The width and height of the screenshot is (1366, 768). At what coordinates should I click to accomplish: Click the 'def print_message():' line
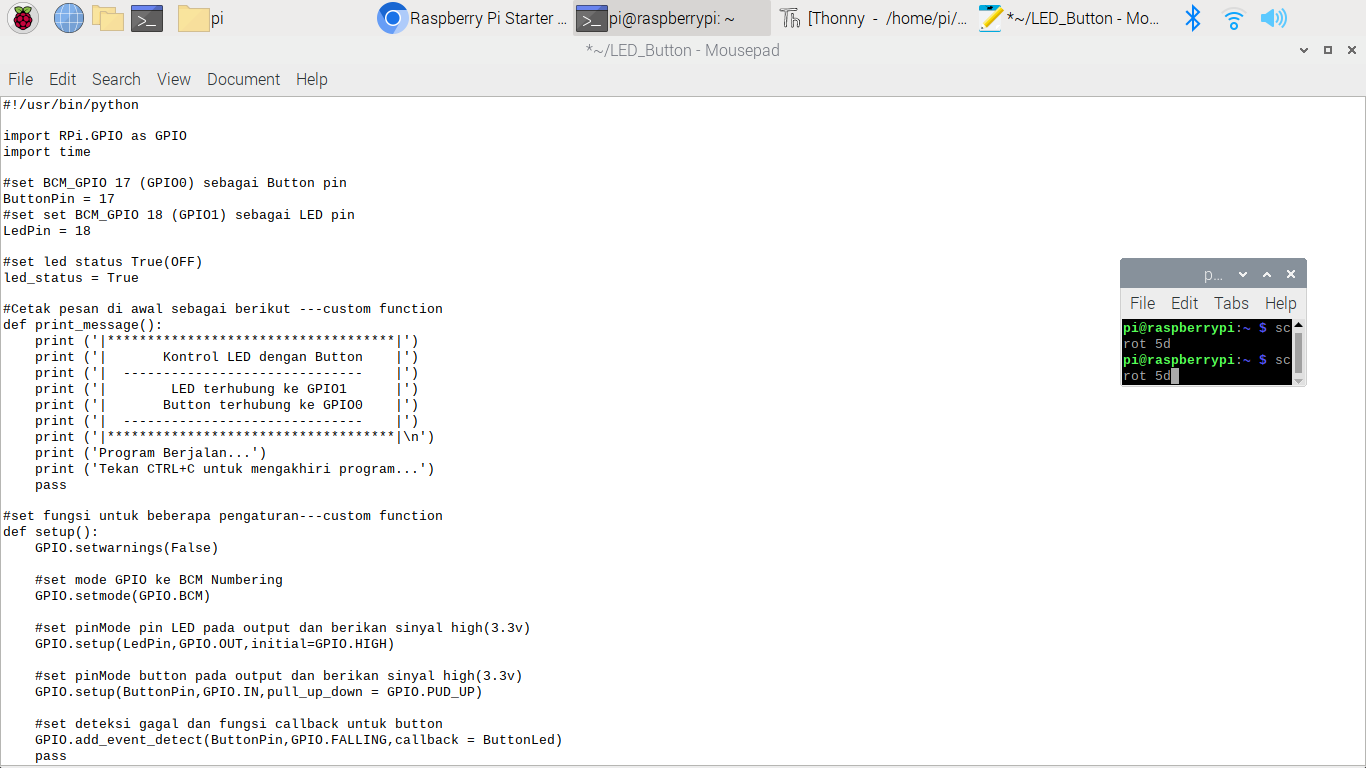pos(83,325)
